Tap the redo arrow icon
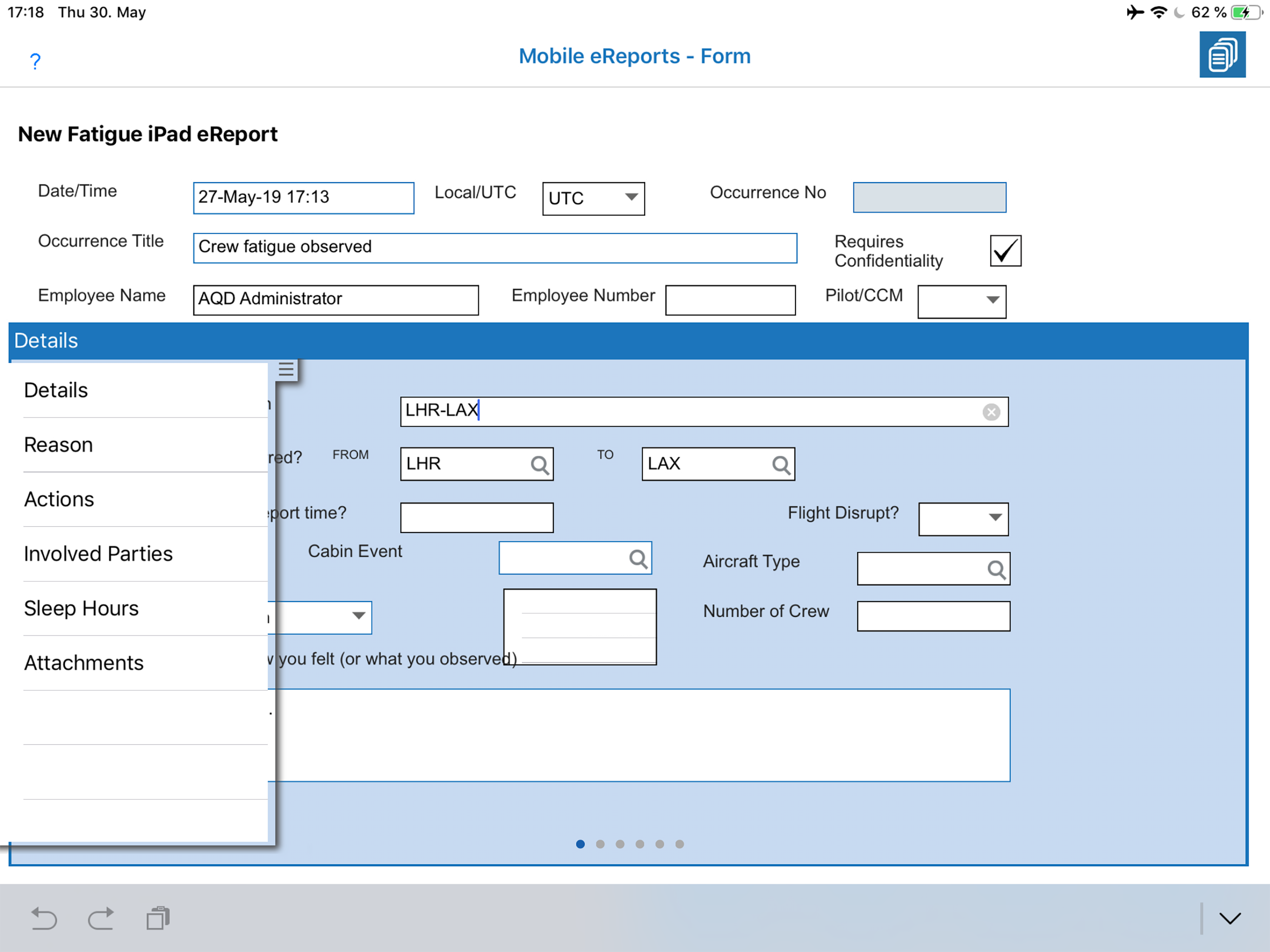The width and height of the screenshot is (1270, 952). click(x=101, y=918)
